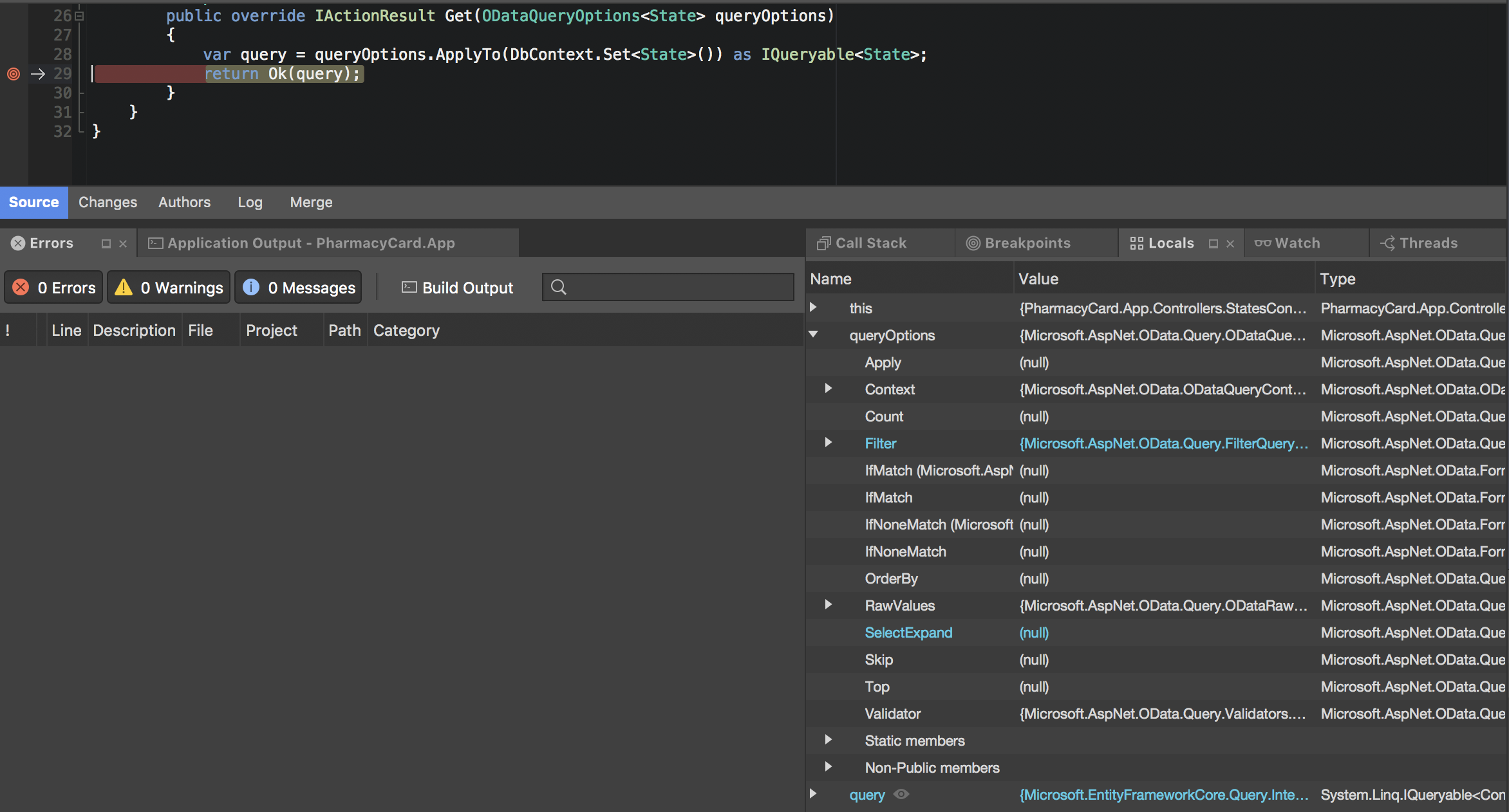Collapse the code fold on line 26
This screenshot has width=1509, height=812.
[x=79, y=16]
